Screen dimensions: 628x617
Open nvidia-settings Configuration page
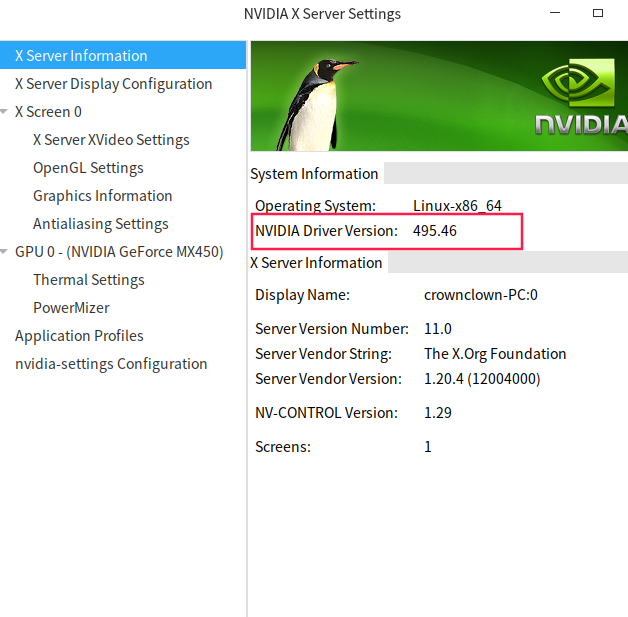click(x=111, y=364)
